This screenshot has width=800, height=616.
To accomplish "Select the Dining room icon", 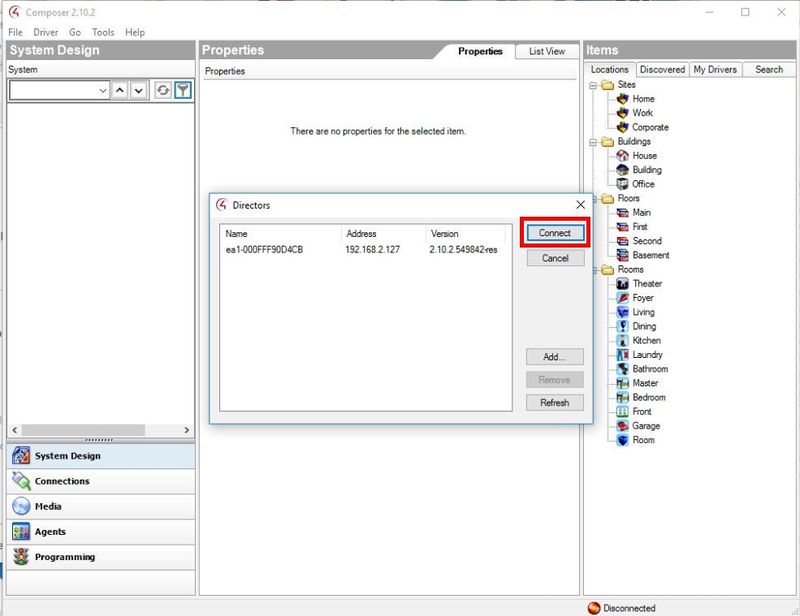I will [x=622, y=326].
